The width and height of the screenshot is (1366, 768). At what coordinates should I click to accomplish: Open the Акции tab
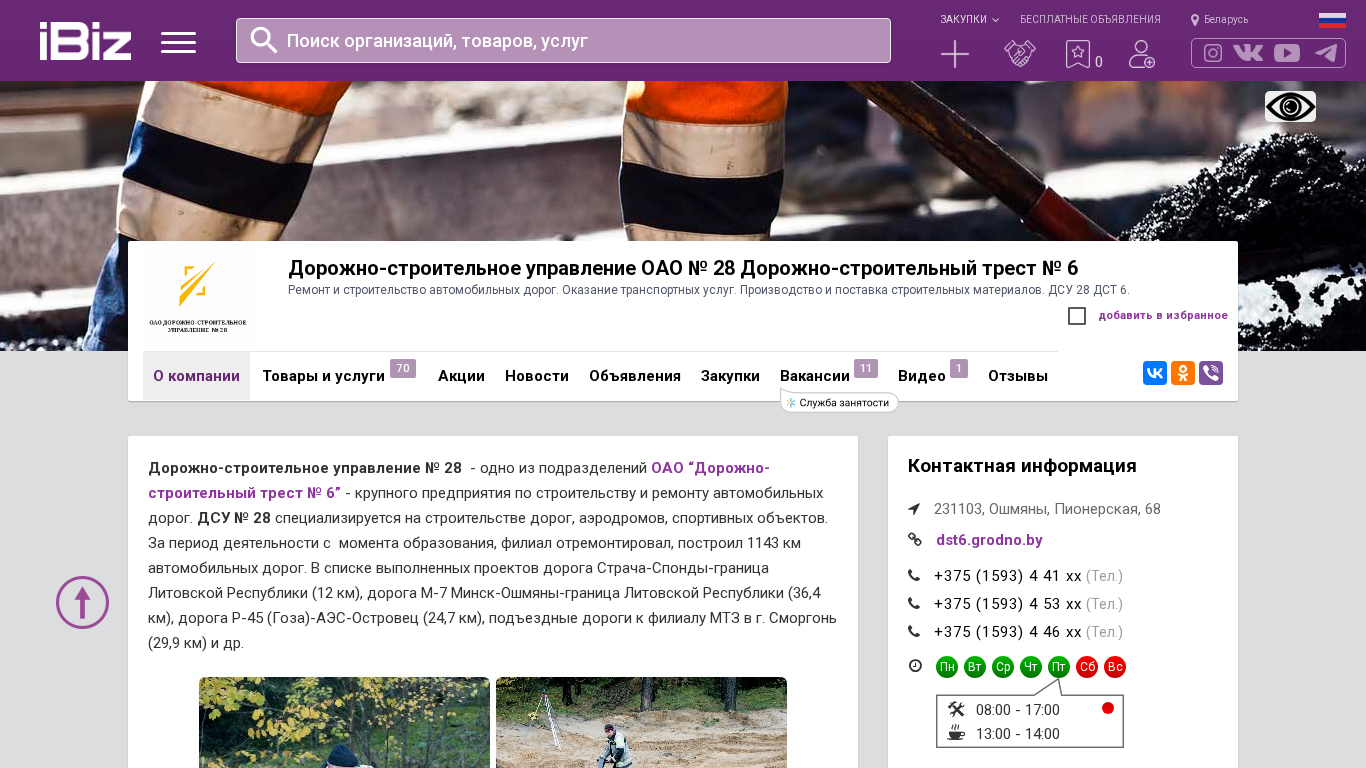coord(461,376)
